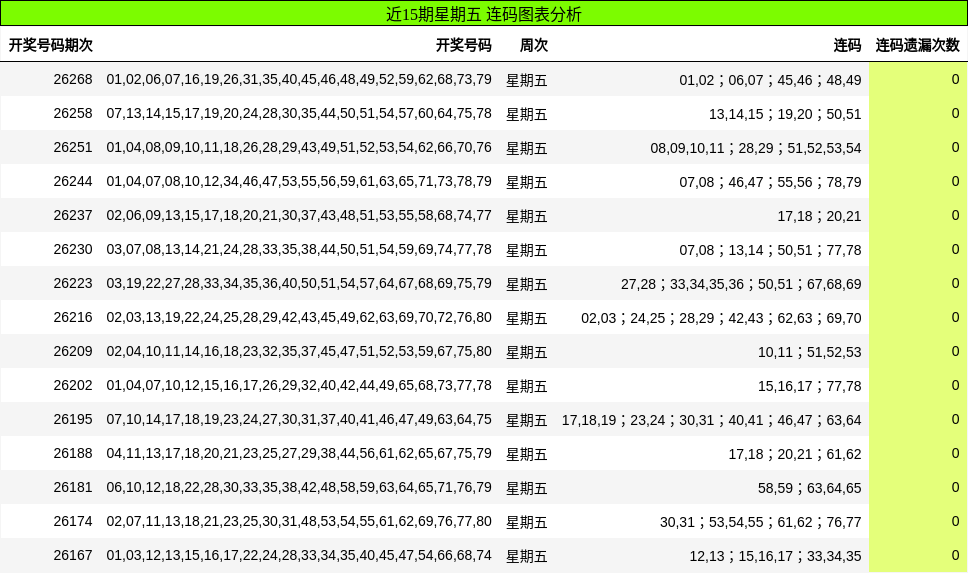Screen dimensions: 968x573
Task: Click 星期五 in row 26216
Action: coord(527,318)
